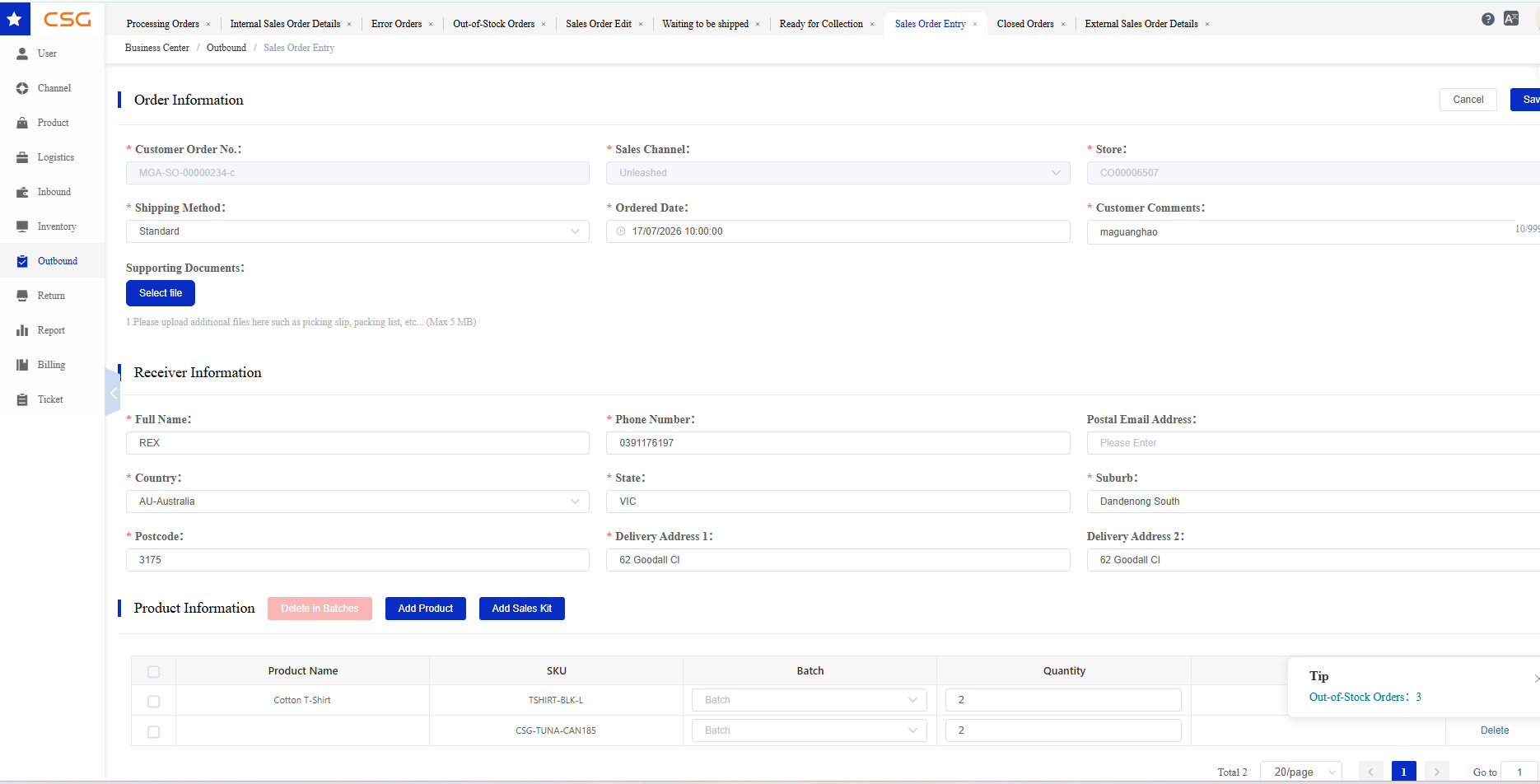Click the Postal Email Address field
This screenshot has width=1540, height=784.
pos(1313,443)
